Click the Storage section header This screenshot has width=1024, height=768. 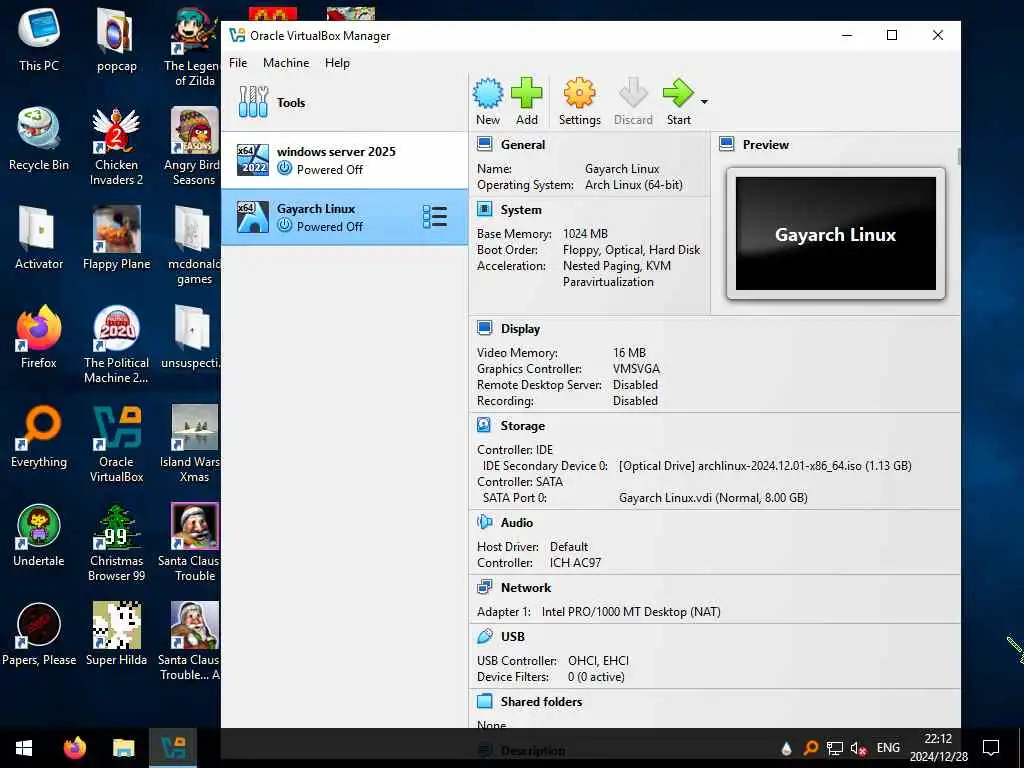[522, 426]
